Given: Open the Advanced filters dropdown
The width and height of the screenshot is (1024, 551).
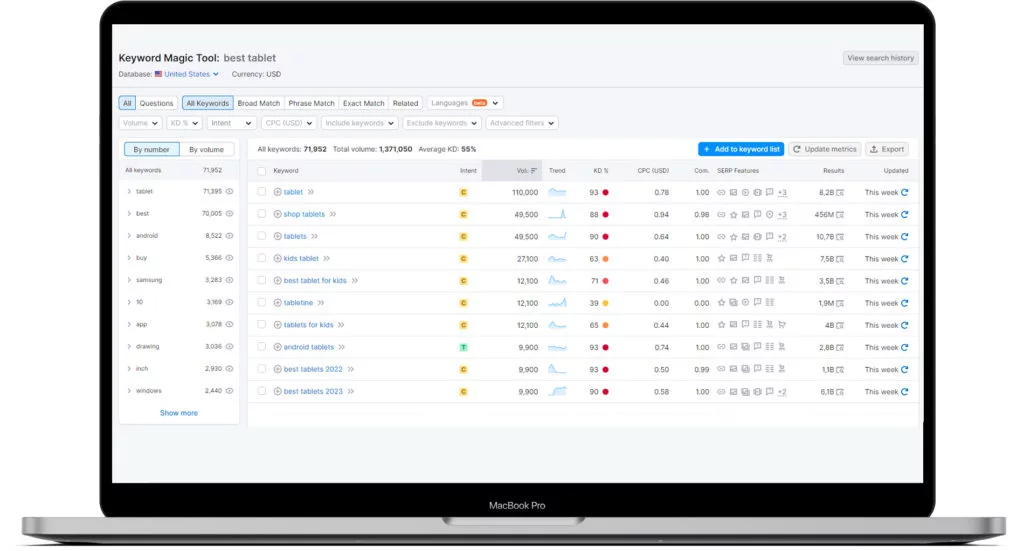Looking at the screenshot, I should point(522,123).
